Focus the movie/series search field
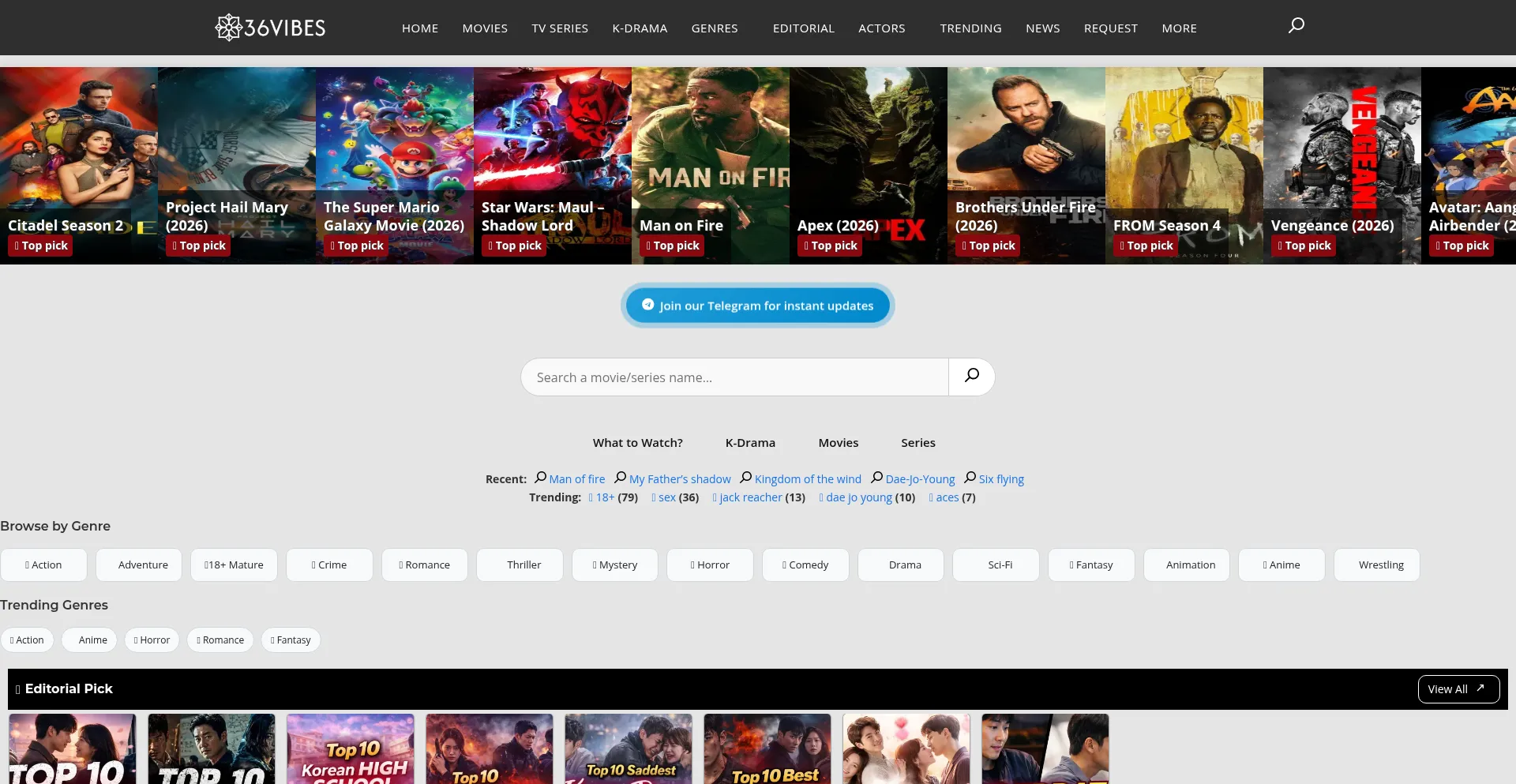 (x=734, y=377)
